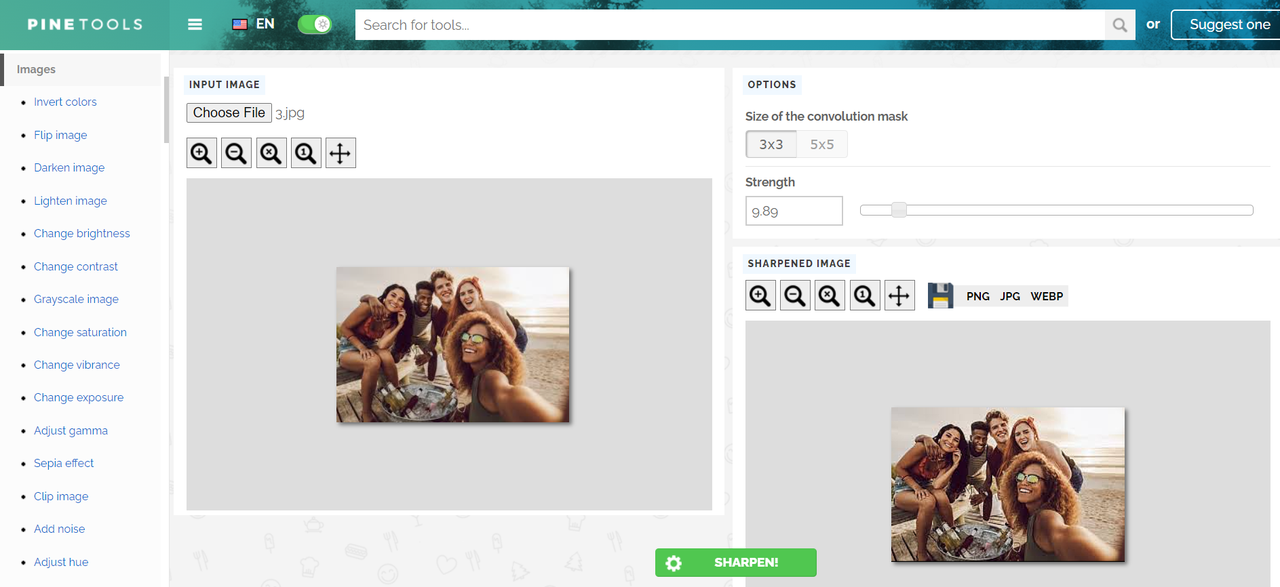Click the Strength label text
This screenshot has height=587, width=1280.
pos(770,182)
